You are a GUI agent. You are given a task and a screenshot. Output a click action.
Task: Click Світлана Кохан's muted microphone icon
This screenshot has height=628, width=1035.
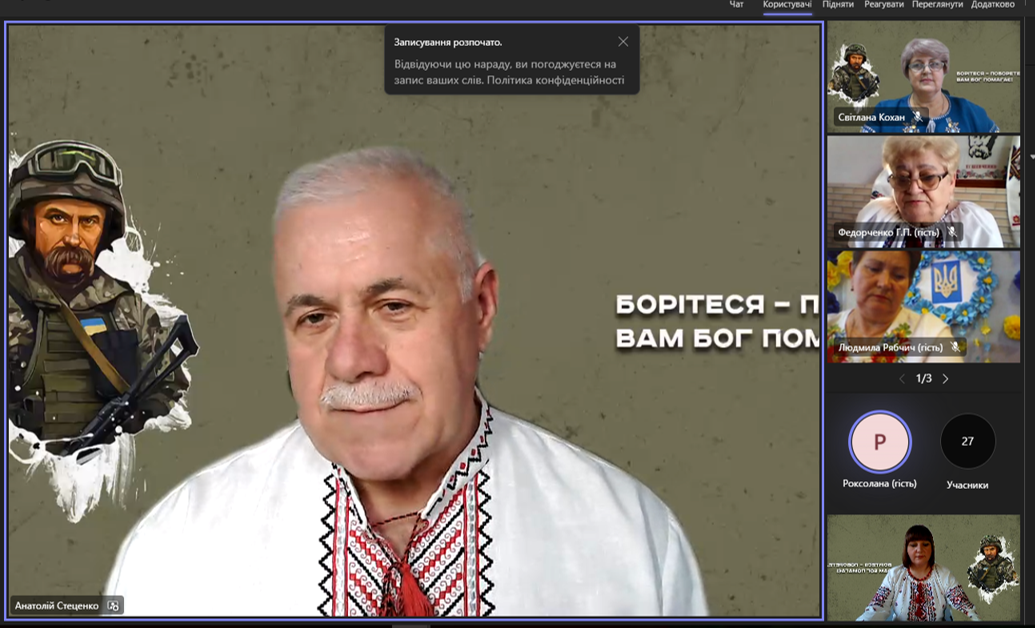point(918,117)
